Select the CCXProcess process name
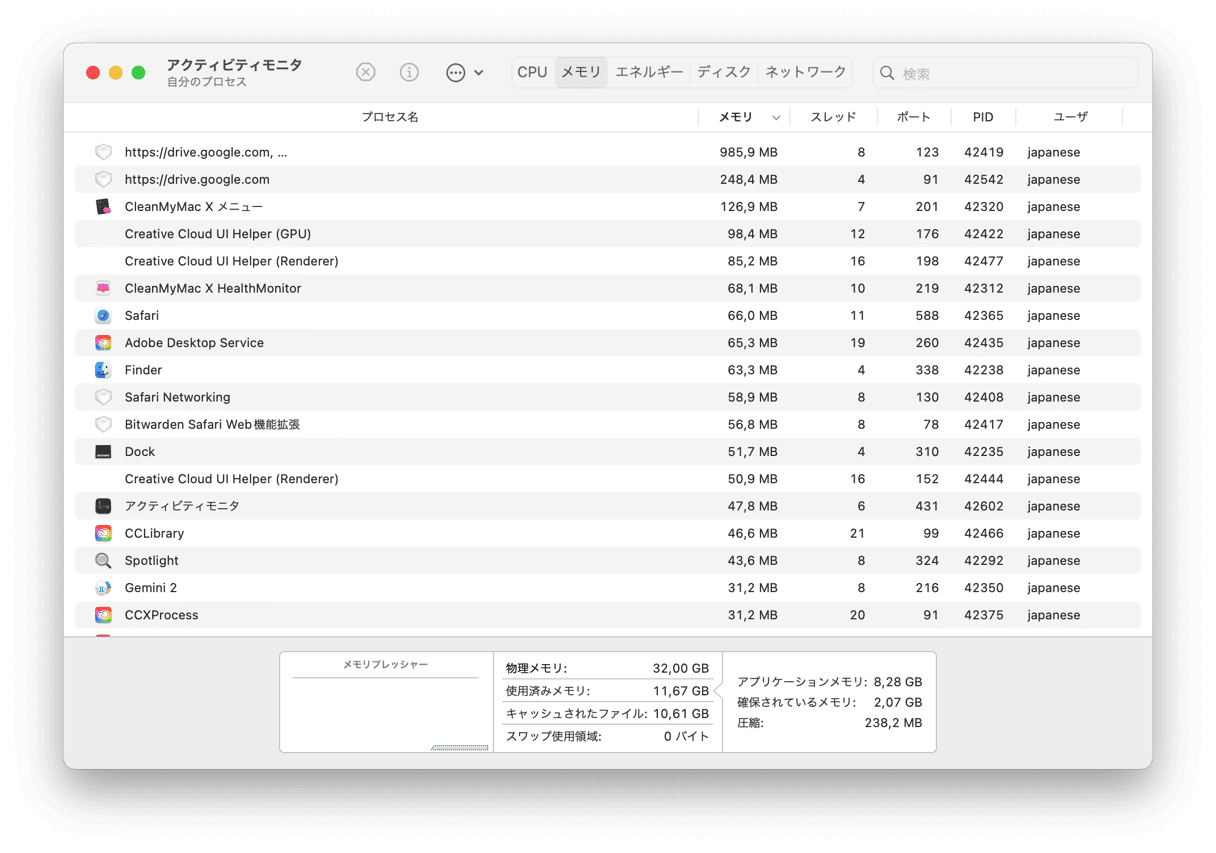Screen dimensions: 1216x853 pyautogui.click(x=161, y=615)
